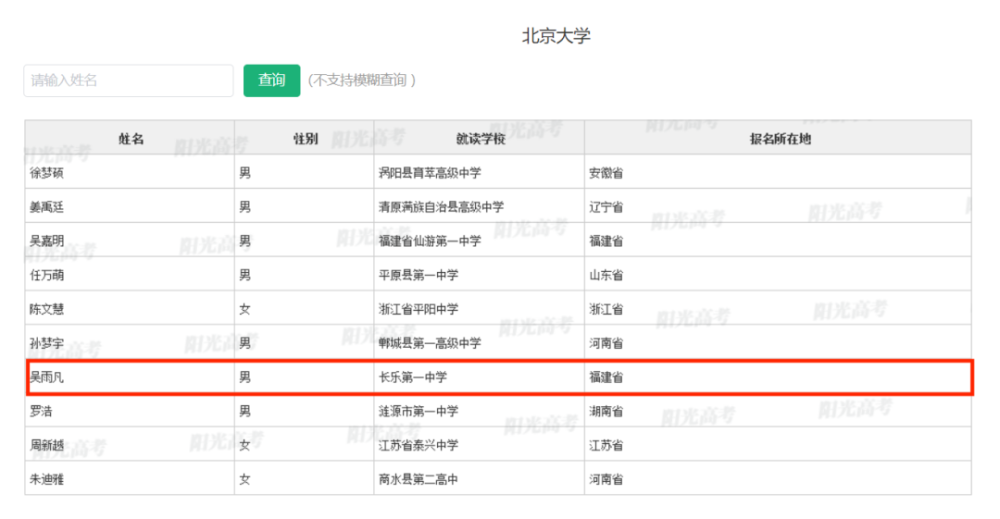
Task: Select the name 罗浩
Action: tap(41, 411)
